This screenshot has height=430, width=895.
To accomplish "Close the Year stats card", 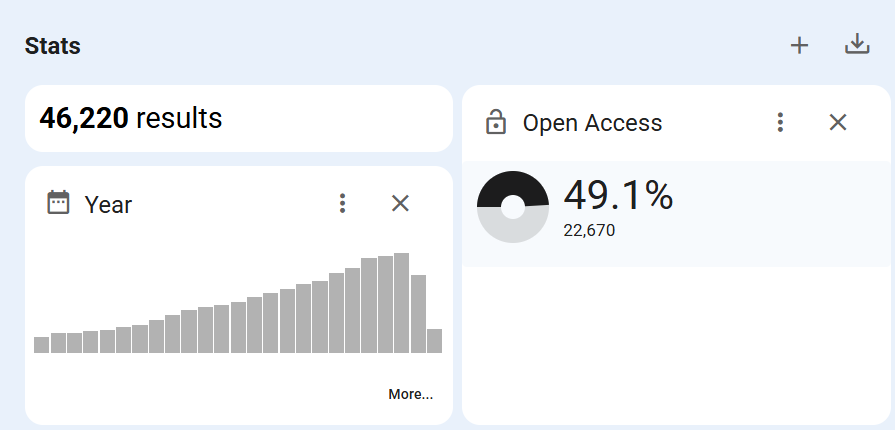I will click(x=400, y=203).
